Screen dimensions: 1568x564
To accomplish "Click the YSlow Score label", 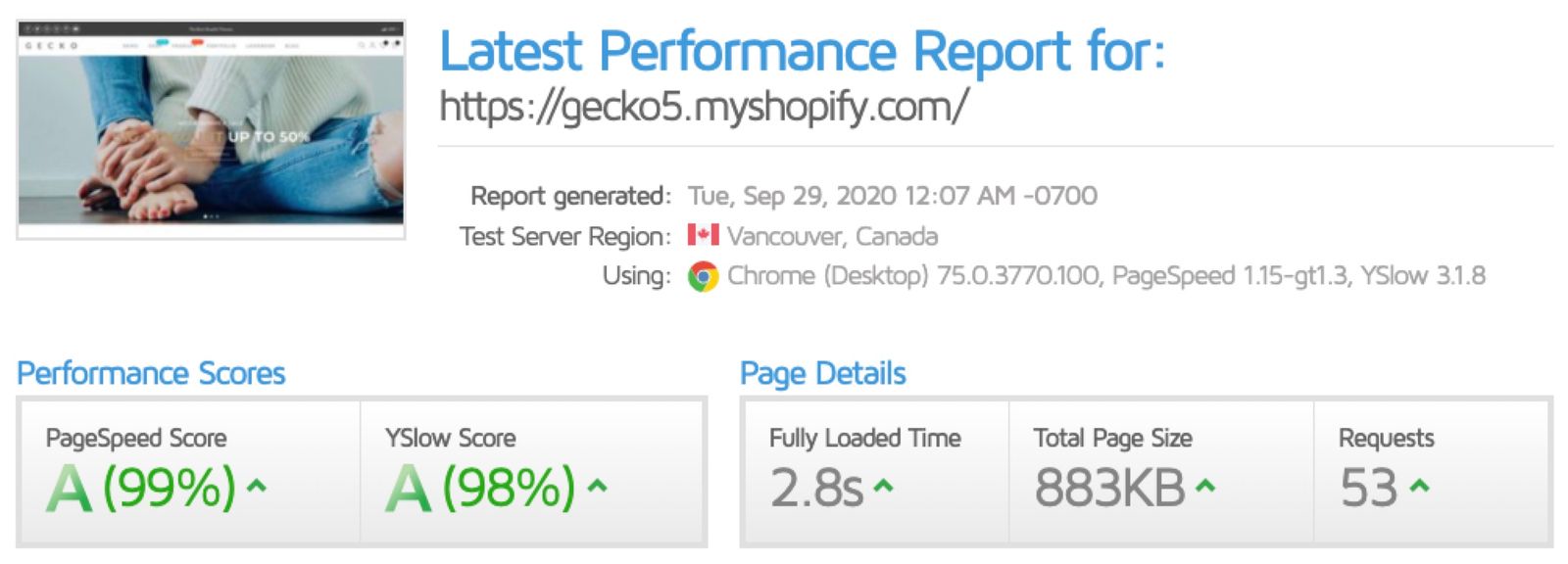I will (x=450, y=438).
